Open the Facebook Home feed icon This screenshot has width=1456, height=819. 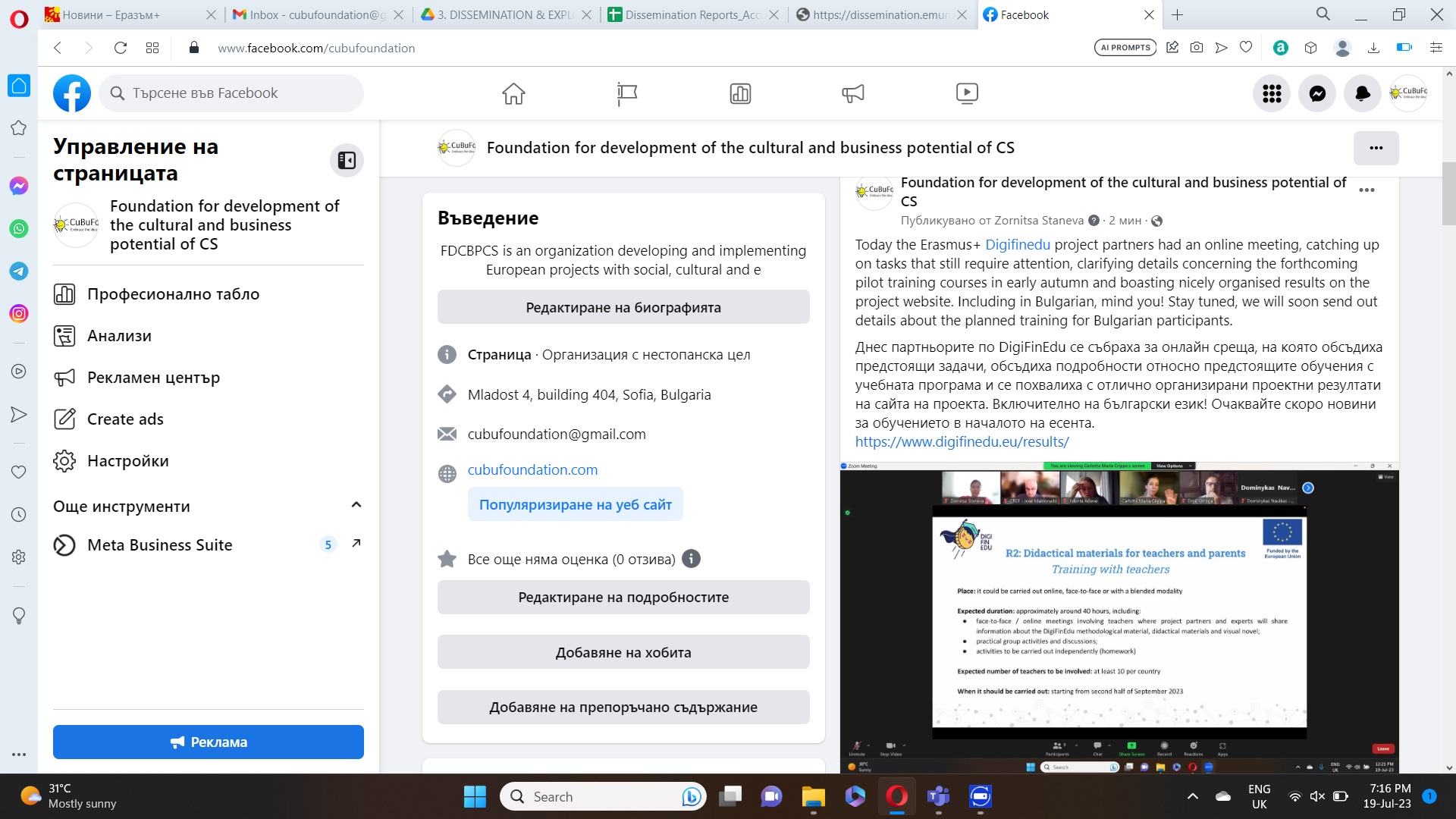[x=513, y=93]
